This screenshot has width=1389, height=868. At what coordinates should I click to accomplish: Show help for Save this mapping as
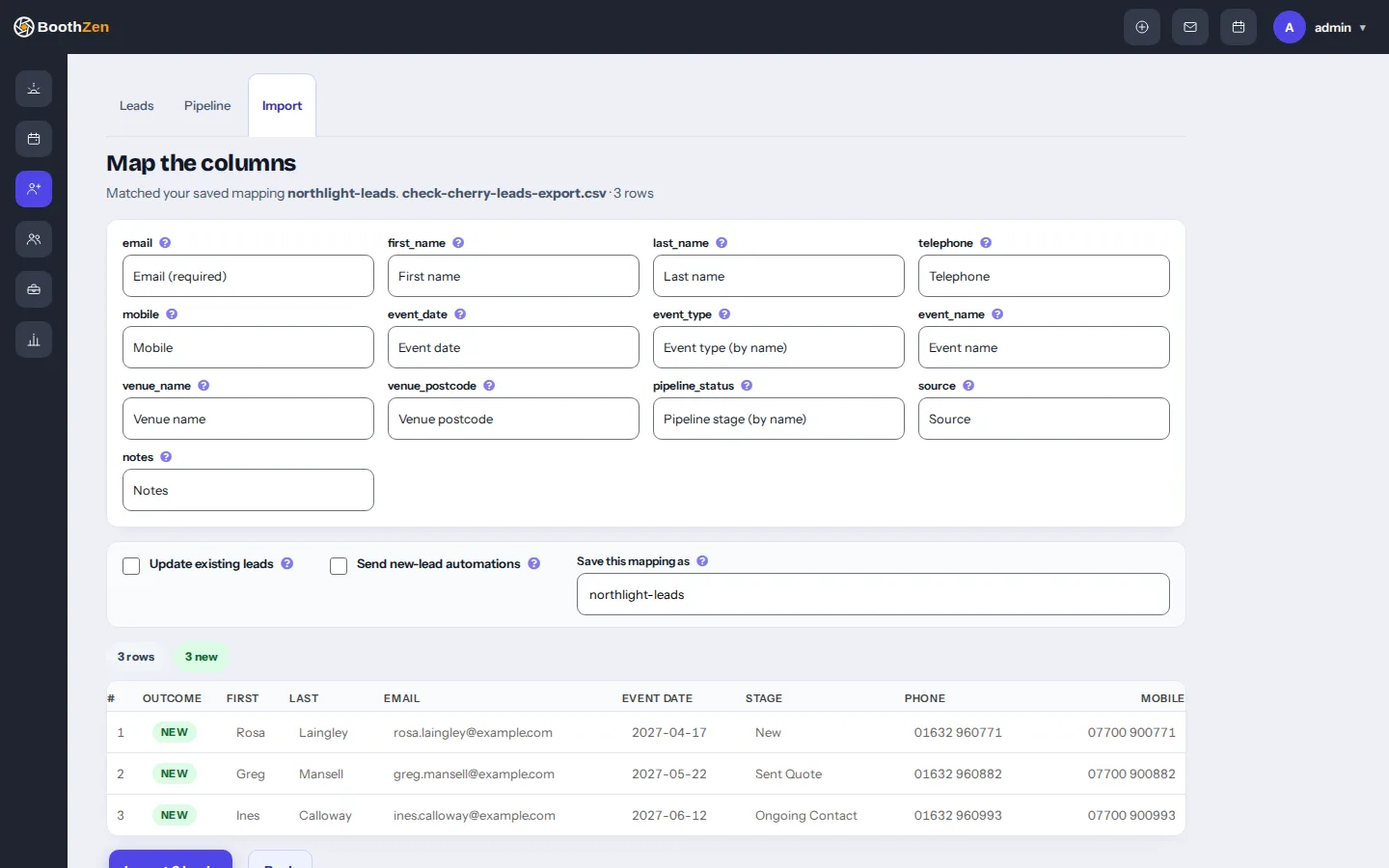pos(702,561)
